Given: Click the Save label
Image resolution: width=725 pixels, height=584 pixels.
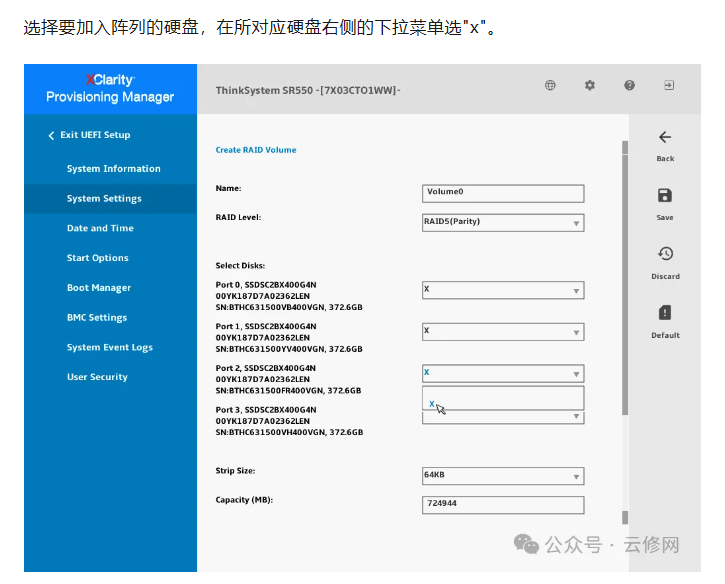Looking at the screenshot, I should (665, 217).
